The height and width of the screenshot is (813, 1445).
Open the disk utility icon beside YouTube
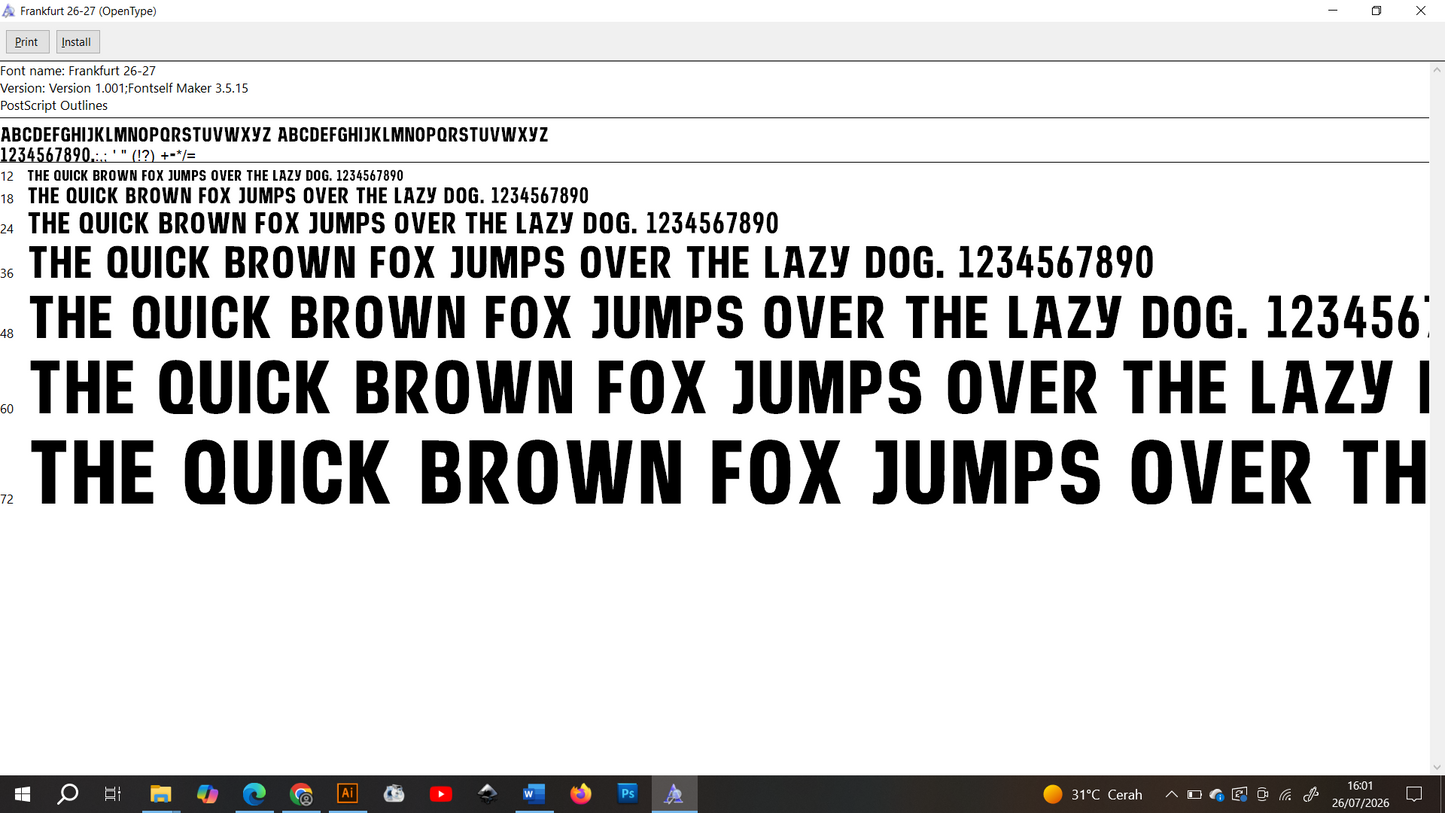[394, 794]
